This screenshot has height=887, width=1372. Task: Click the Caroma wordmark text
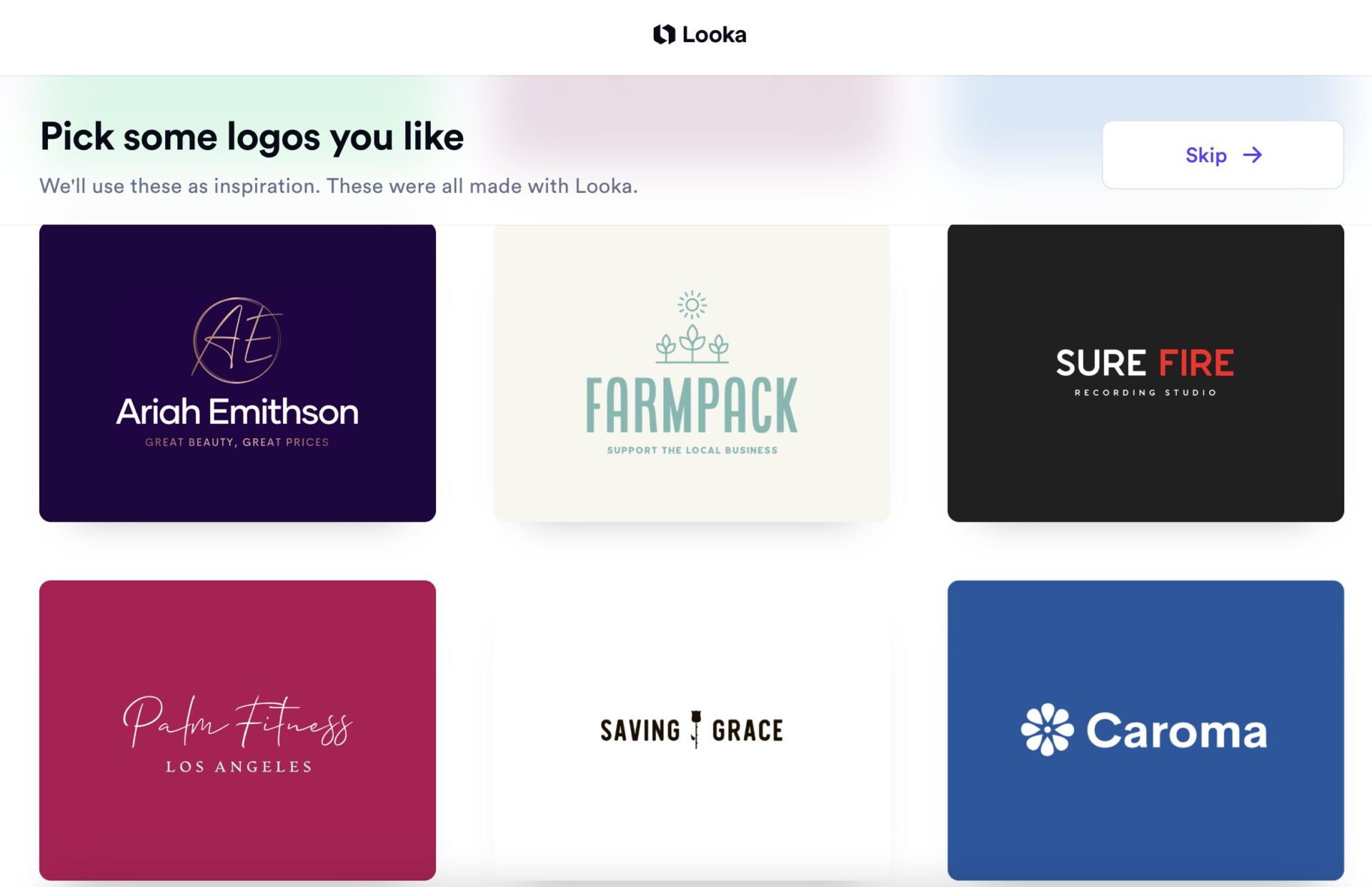1177,730
